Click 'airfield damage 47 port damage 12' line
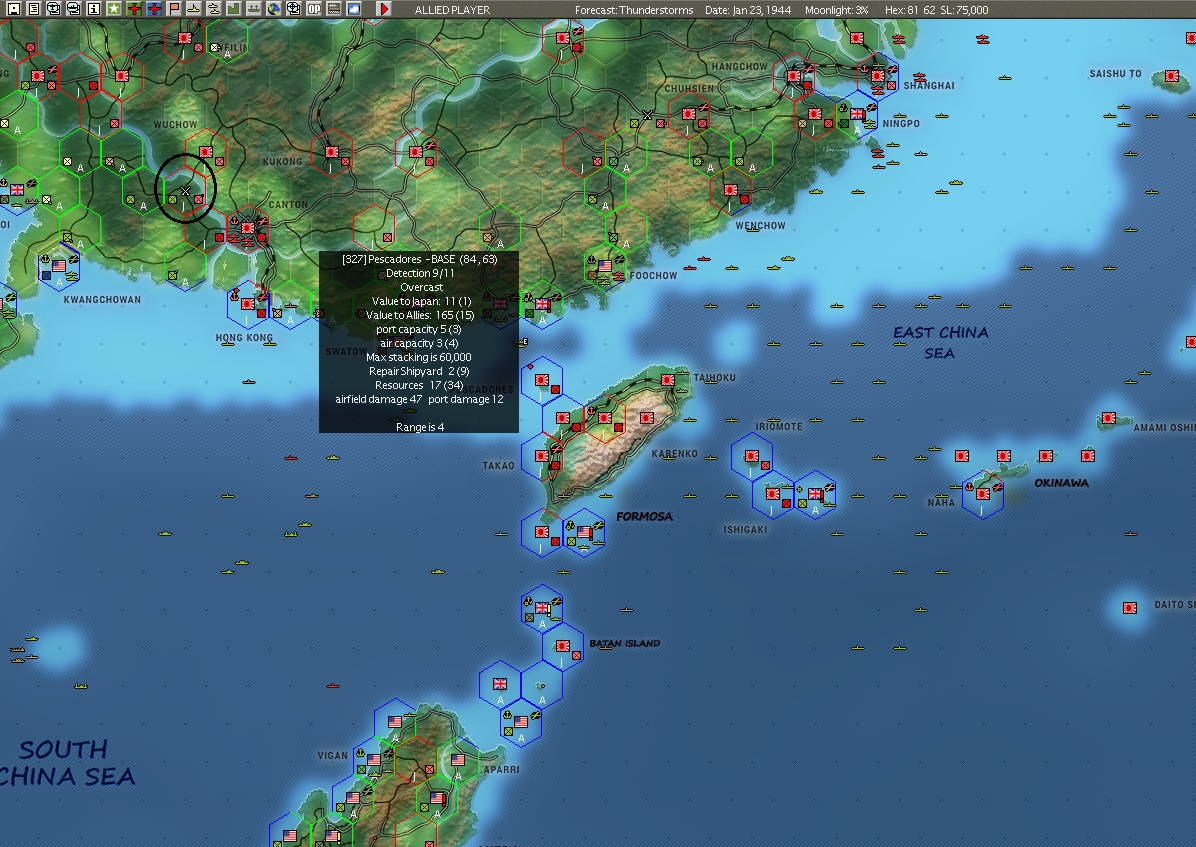Image resolution: width=1196 pixels, height=847 pixels. (419, 399)
